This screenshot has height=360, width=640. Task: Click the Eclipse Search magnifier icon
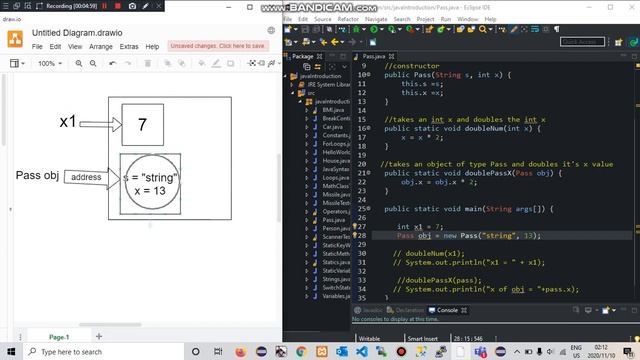[483, 29]
